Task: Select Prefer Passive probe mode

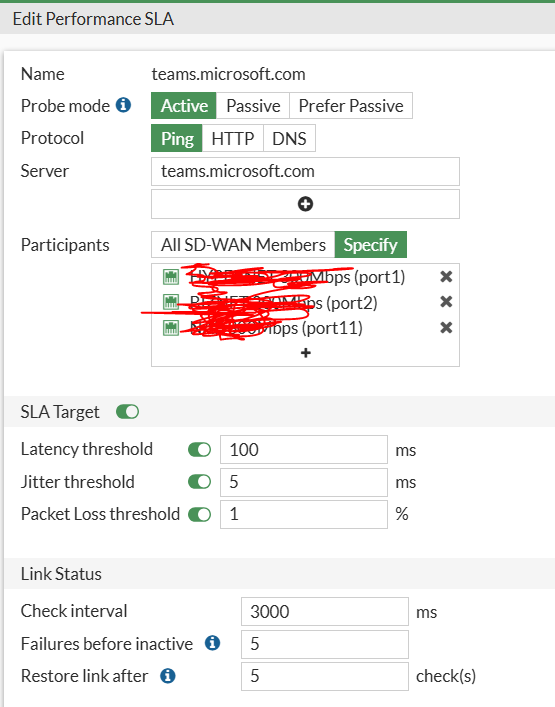Action: tap(351, 106)
